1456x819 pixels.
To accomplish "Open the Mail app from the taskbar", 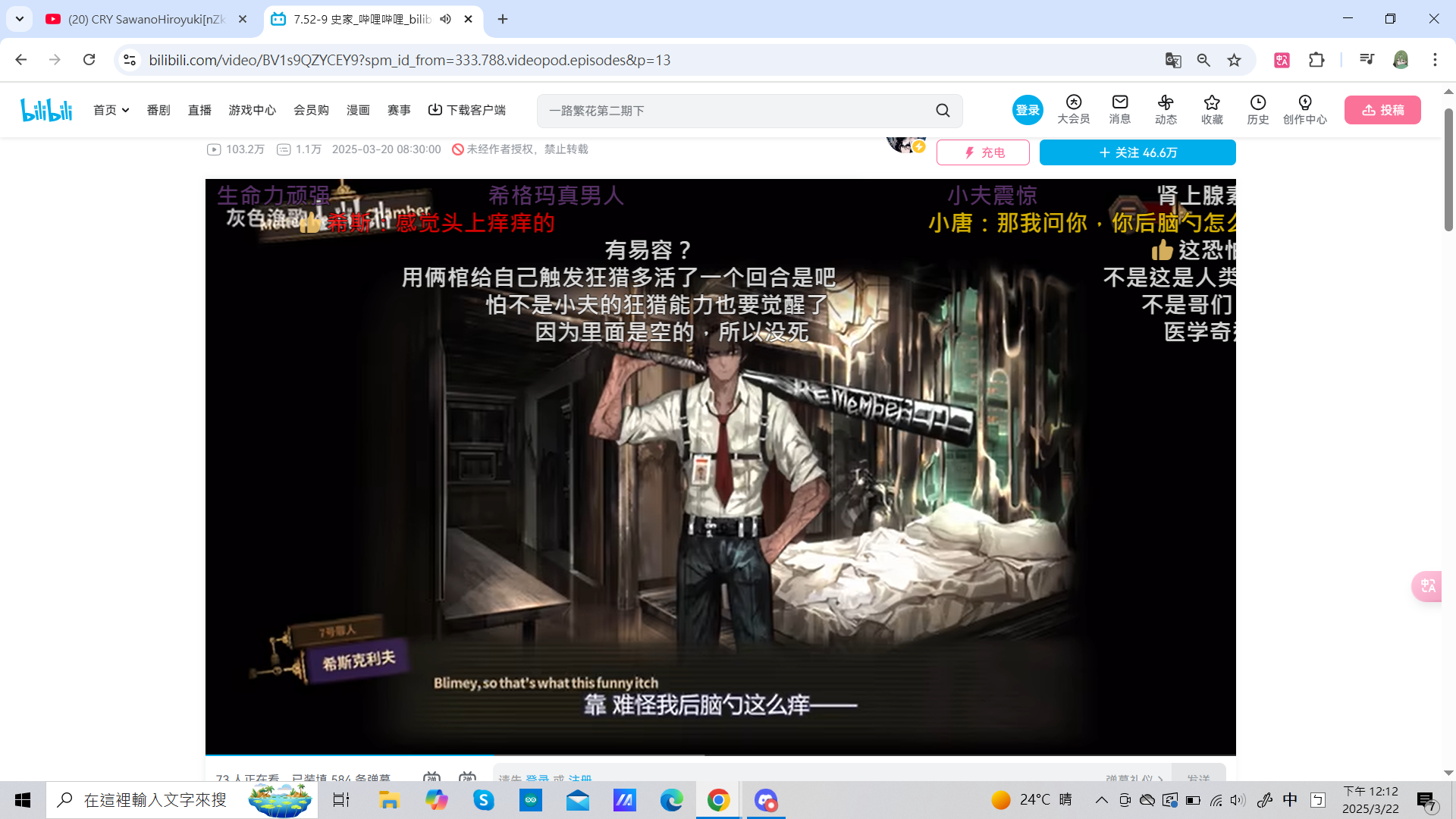I will tap(577, 800).
